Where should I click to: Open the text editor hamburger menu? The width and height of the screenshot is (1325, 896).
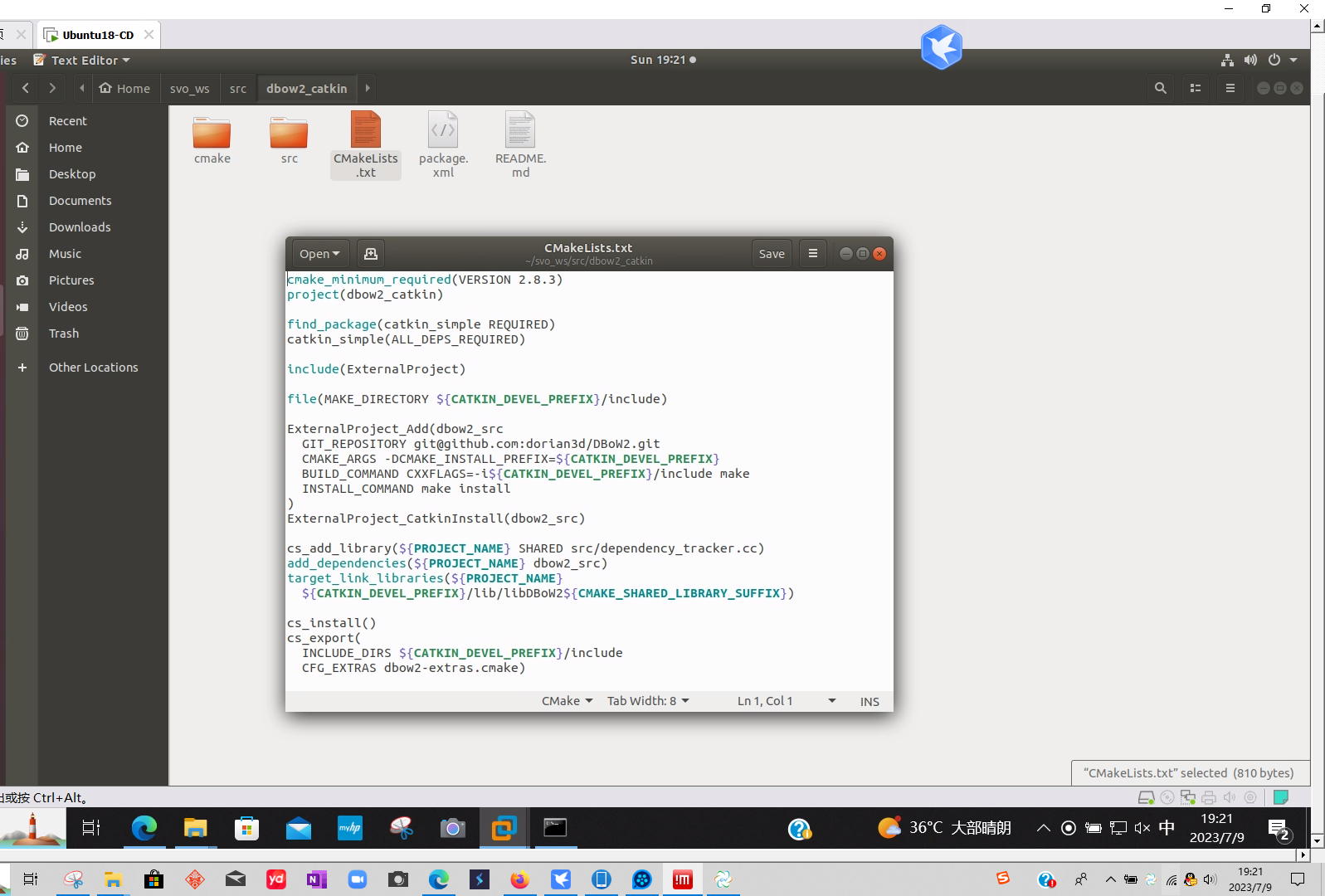(x=813, y=254)
